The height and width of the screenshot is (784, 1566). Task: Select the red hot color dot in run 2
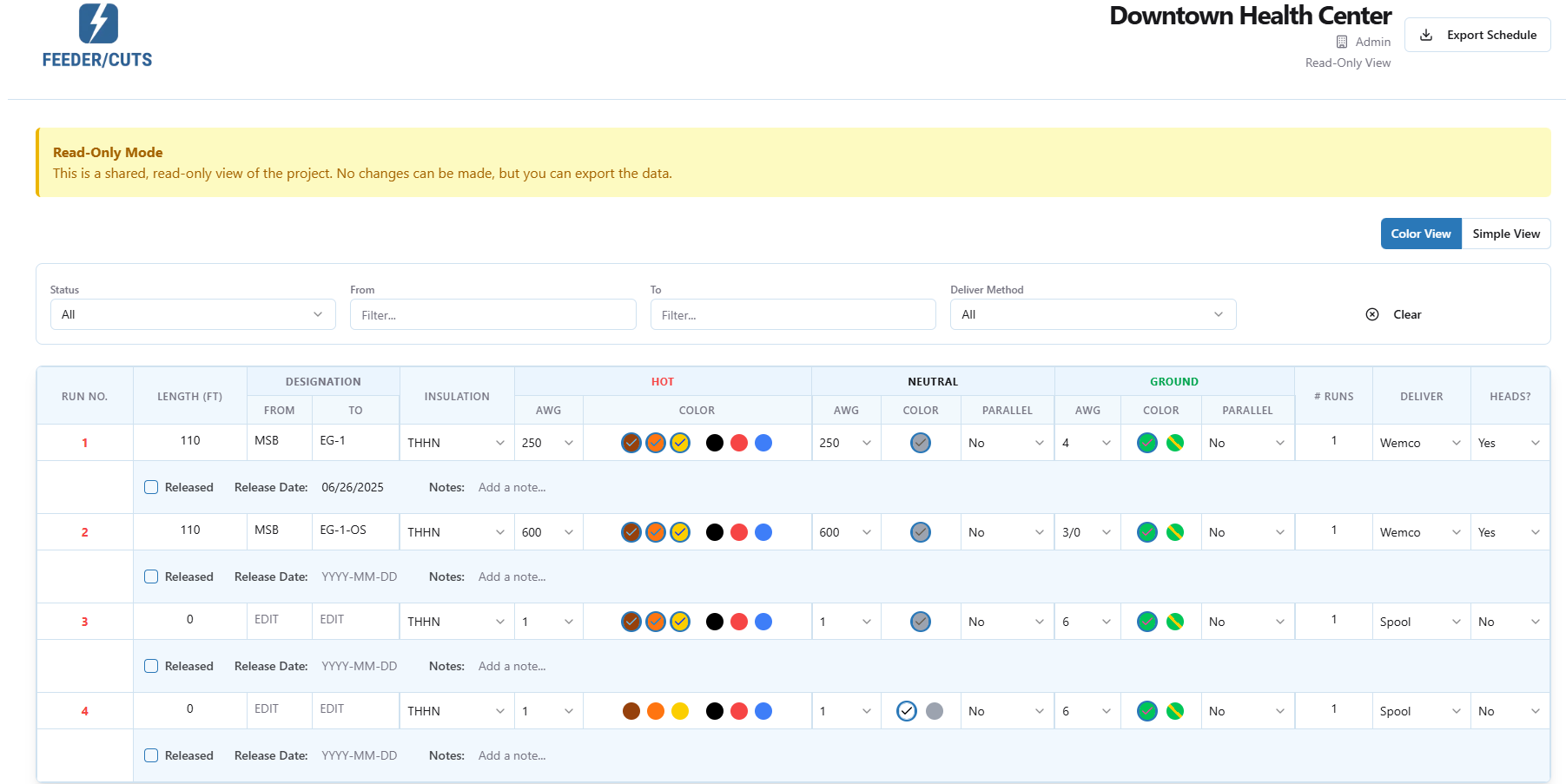(739, 531)
